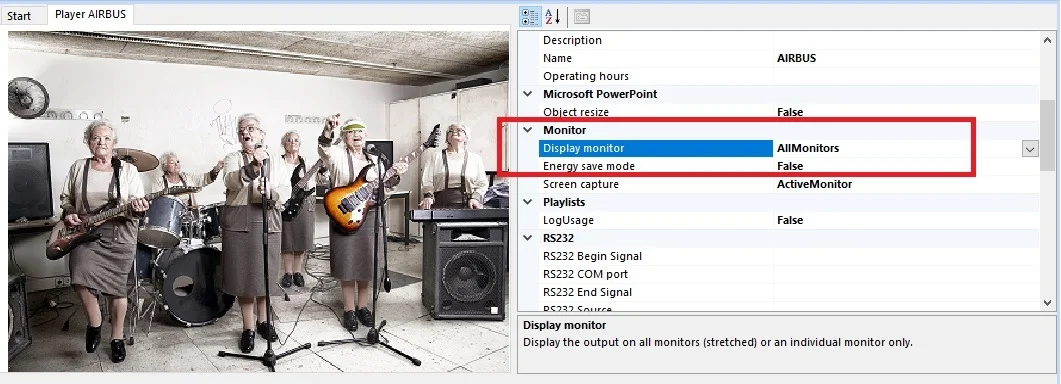Click the empty RS232 COM port value field
This screenshot has width=1061, height=384.
tap(907, 274)
